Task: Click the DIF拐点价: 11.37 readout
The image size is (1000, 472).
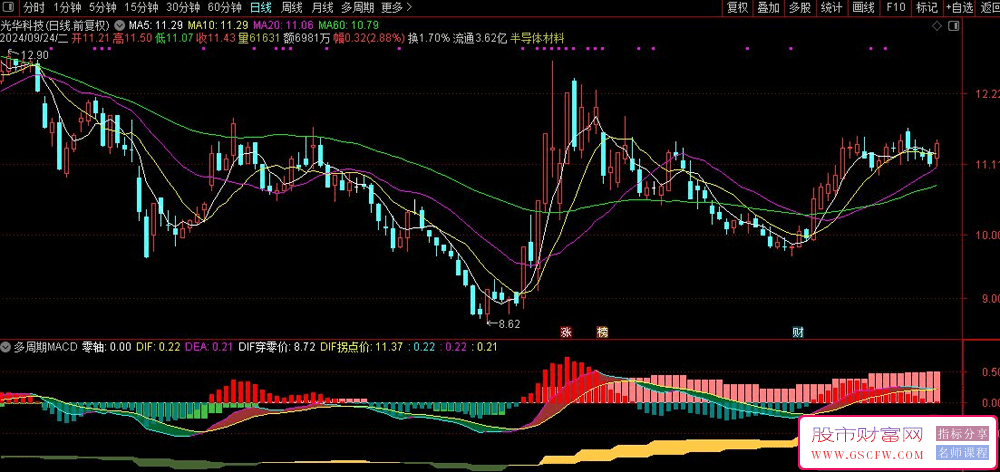Action: pyautogui.click(x=362, y=347)
